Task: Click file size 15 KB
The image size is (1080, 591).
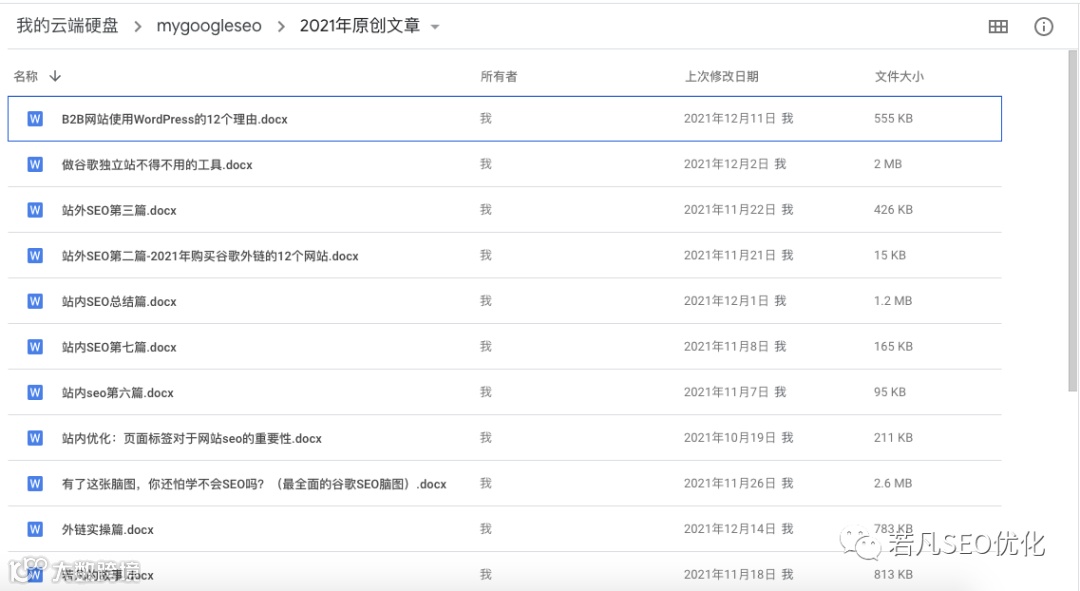Action: click(x=890, y=255)
